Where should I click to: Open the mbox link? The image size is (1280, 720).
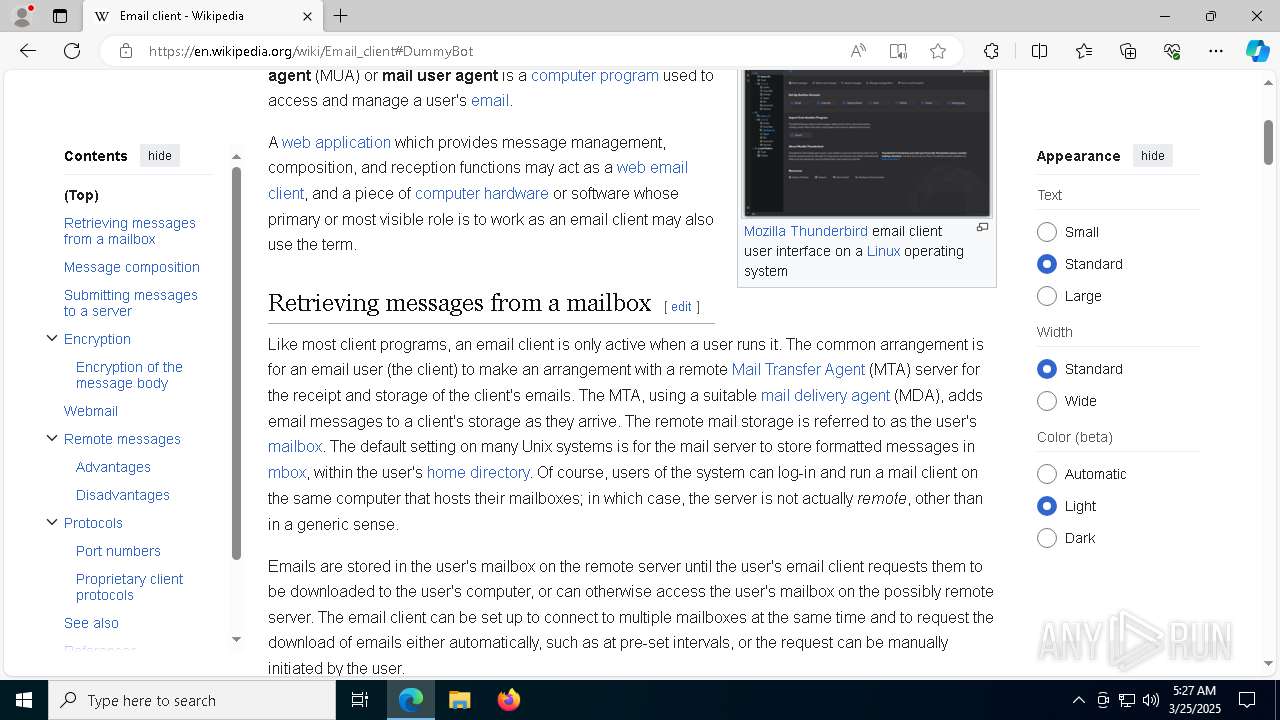[x=287, y=473]
